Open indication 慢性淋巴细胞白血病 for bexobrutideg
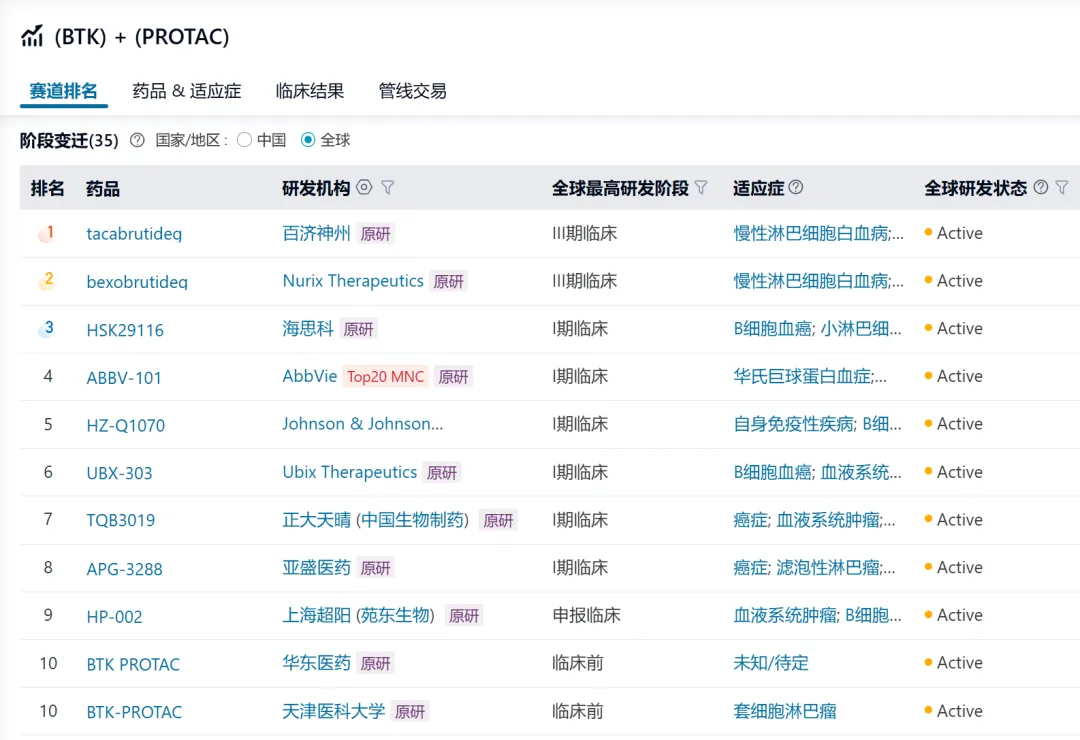 click(x=819, y=280)
